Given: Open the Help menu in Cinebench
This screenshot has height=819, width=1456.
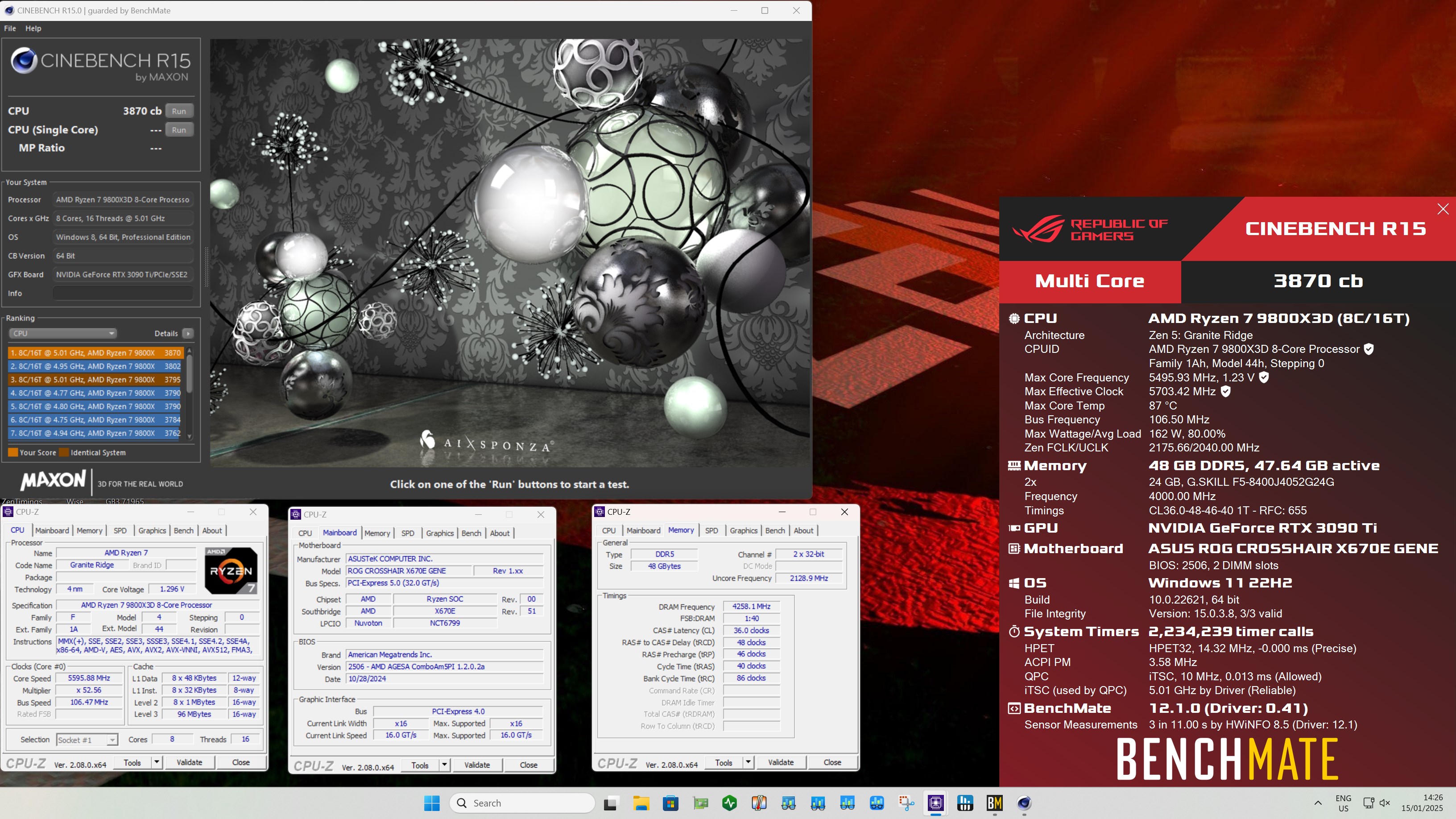Looking at the screenshot, I should pos(33,28).
